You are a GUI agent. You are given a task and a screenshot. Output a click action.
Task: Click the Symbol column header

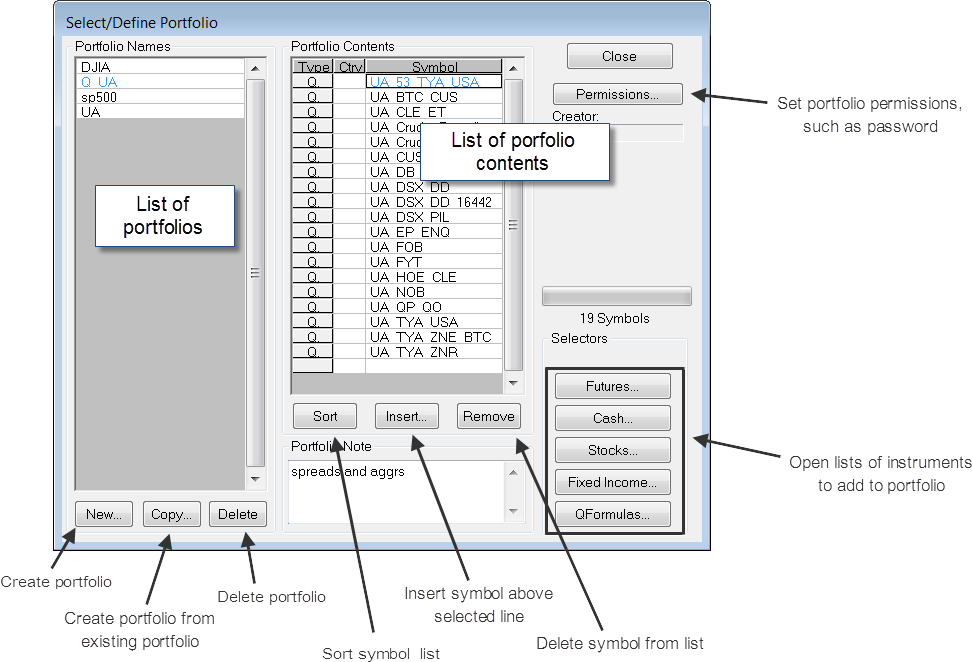click(433, 67)
